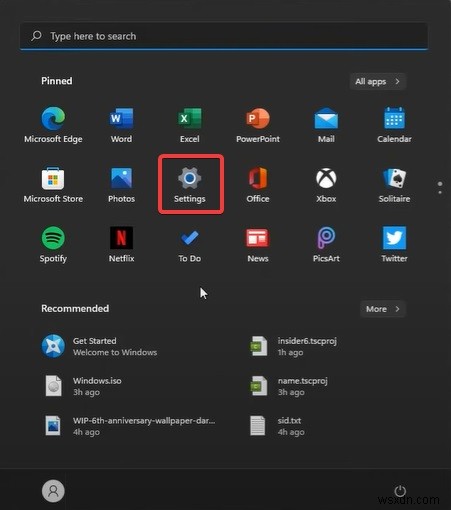Open the user account avatar
Viewport: 451px width, 510px height.
[x=53, y=491]
